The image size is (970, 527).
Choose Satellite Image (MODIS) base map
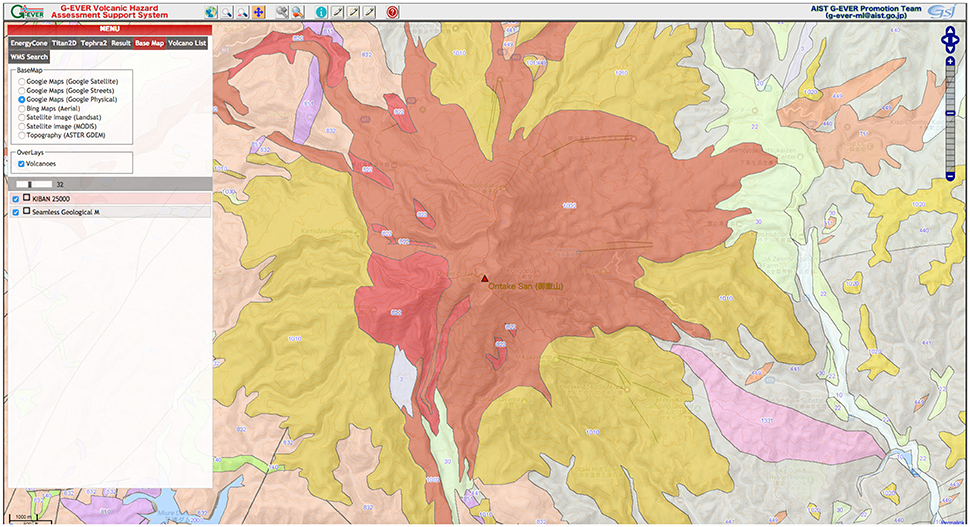click(22, 126)
